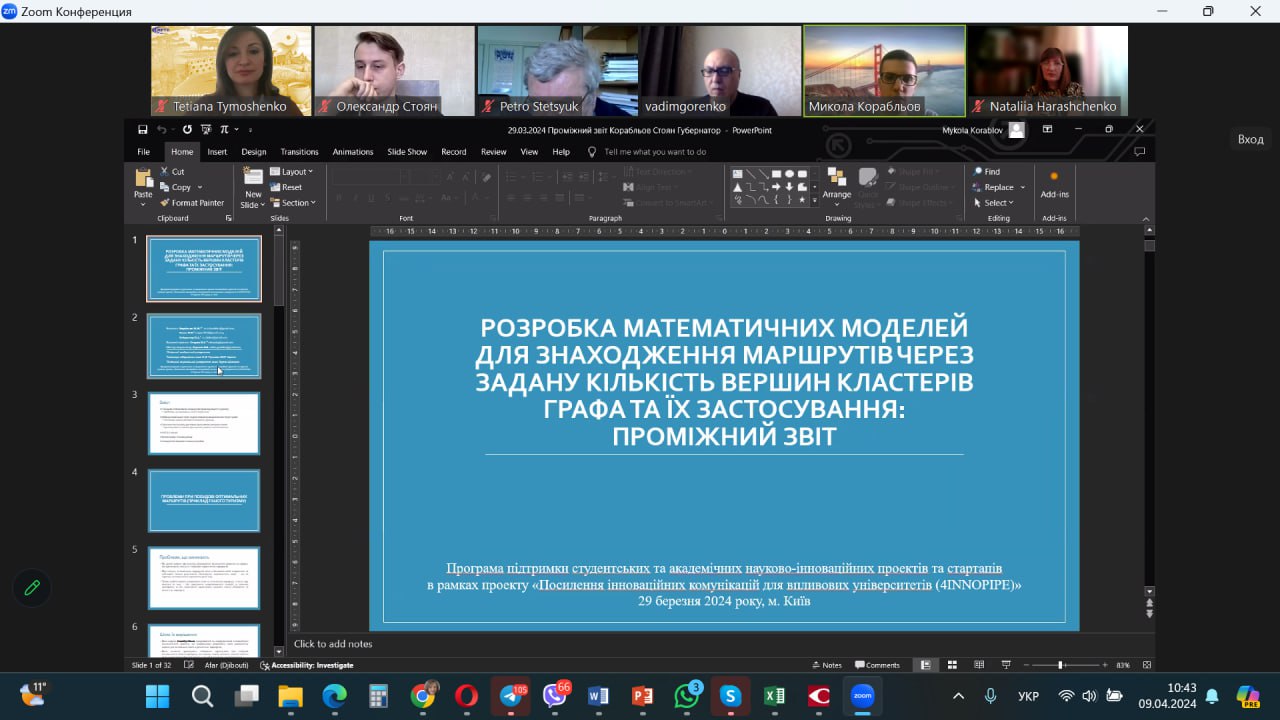Switch to Reading View icon
The image size is (1280, 720).
click(977, 665)
